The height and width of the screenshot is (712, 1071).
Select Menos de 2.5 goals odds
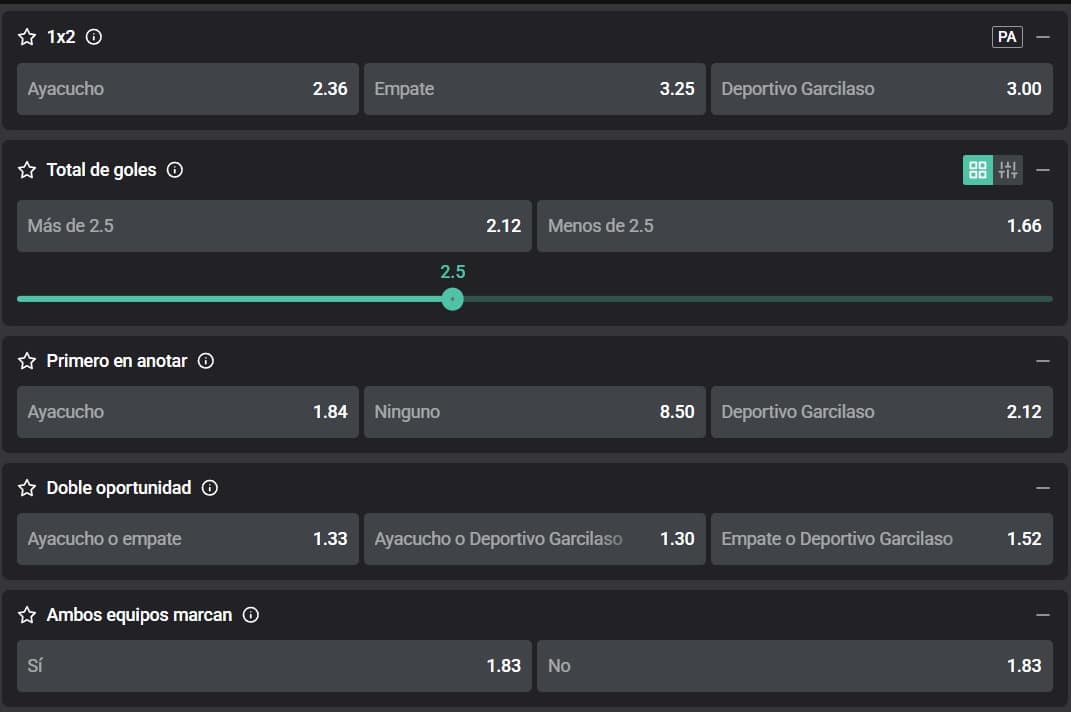(x=794, y=226)
